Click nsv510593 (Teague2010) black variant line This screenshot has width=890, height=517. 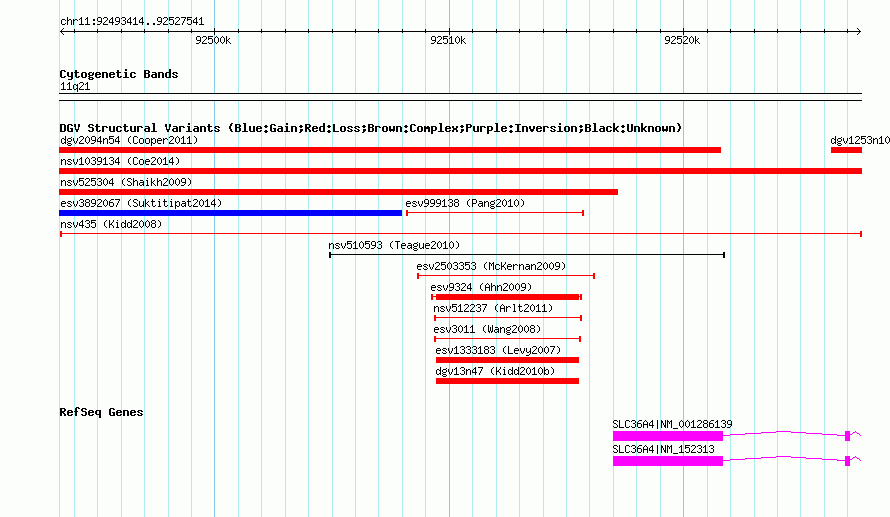(527, 255)
